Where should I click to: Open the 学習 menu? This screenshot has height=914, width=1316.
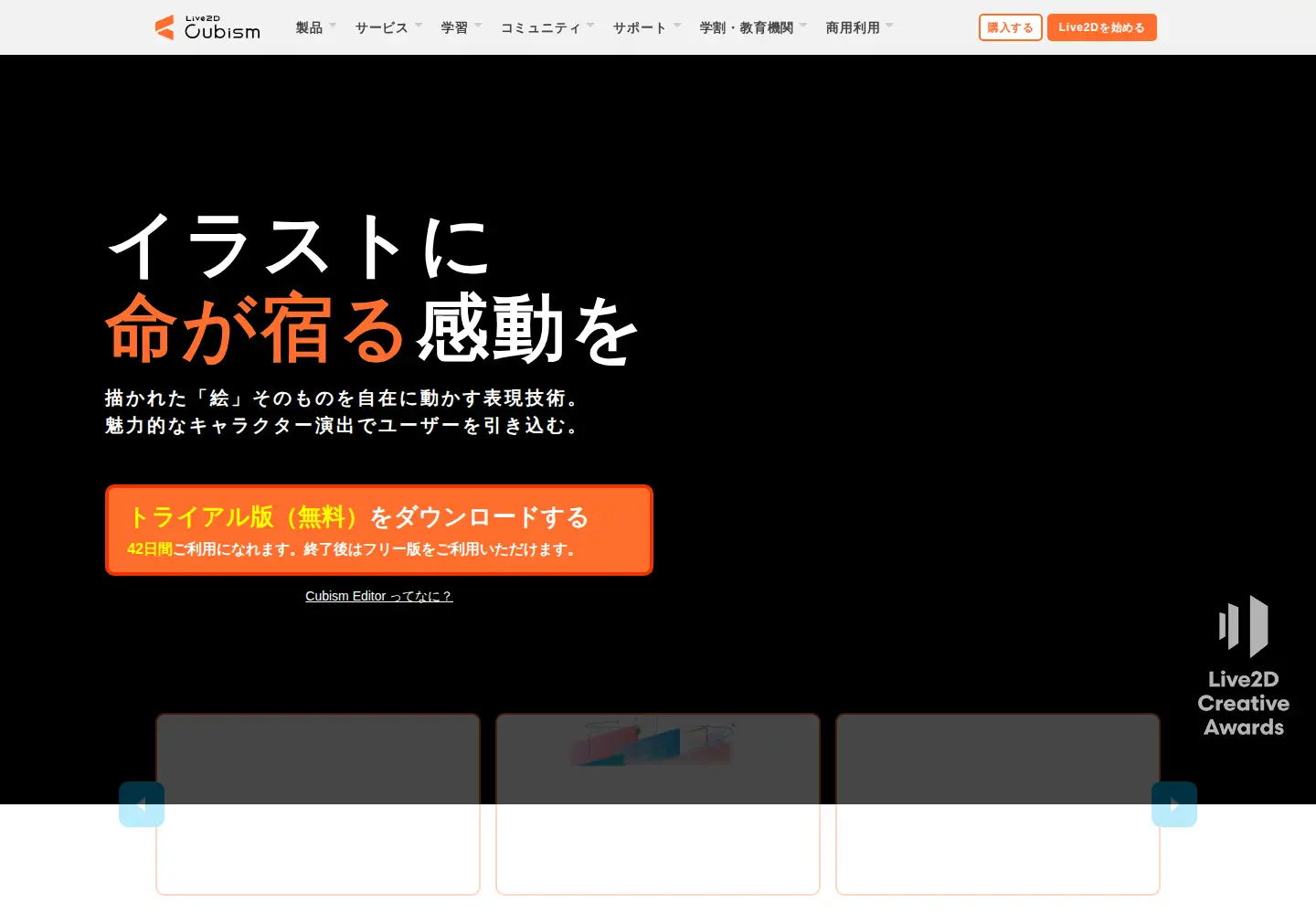click(x=461, y=27)
